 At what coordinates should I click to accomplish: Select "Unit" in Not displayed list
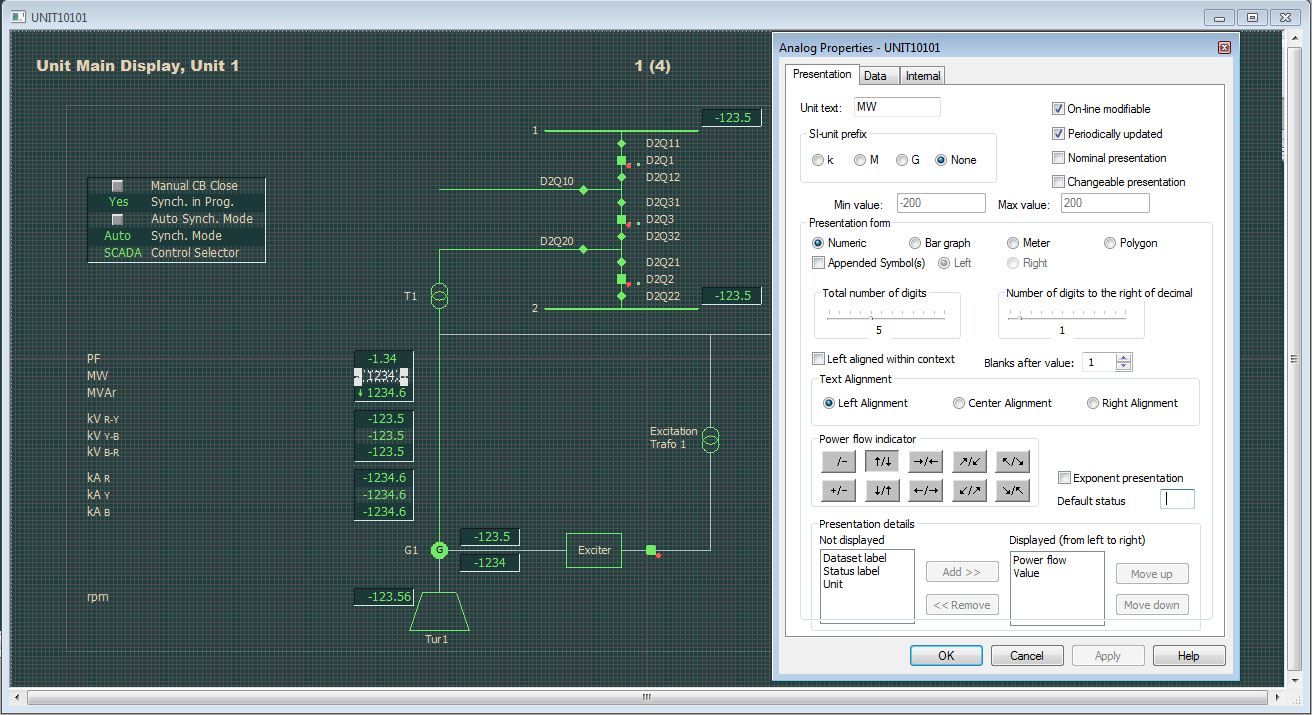[x=833, y=584]
